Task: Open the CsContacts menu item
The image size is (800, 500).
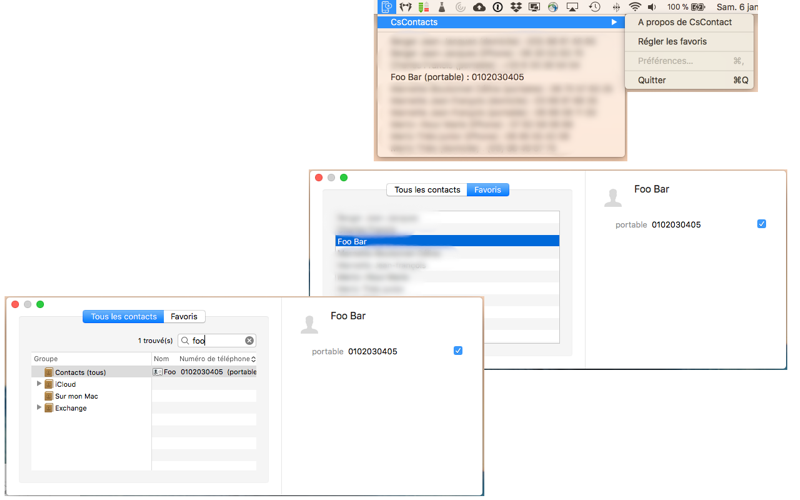Action: point(501,22)
